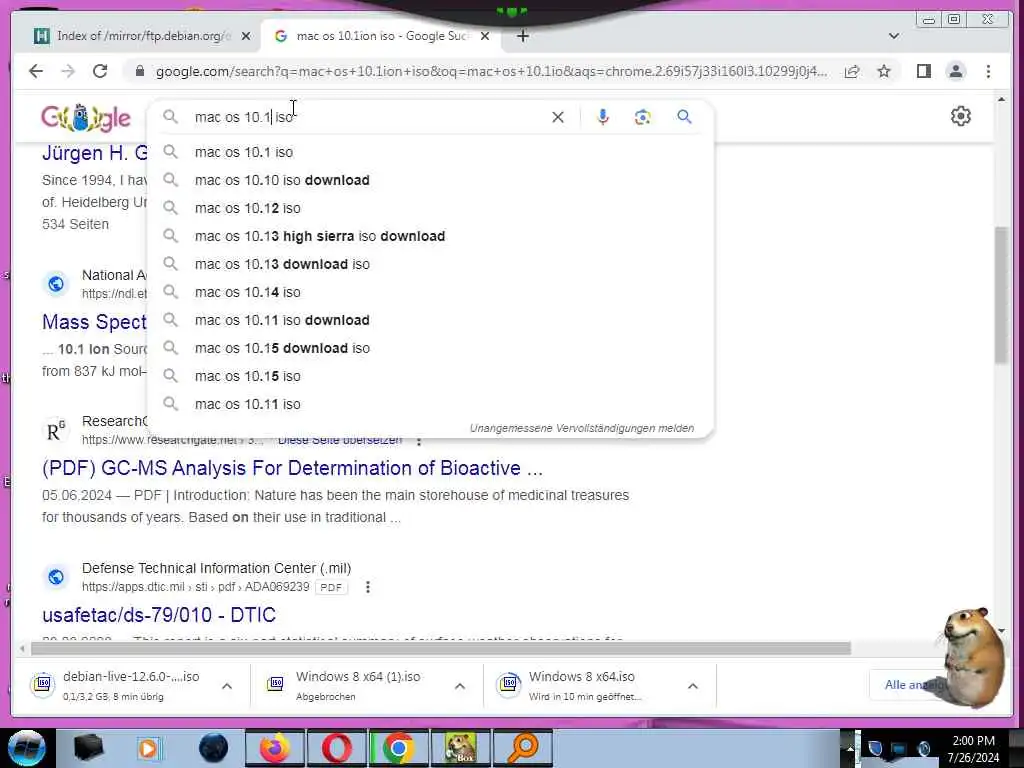Expand debian-live-12.6.0 download options
This screenshot has width=1024, height=768.
click(x=227, y=686)
